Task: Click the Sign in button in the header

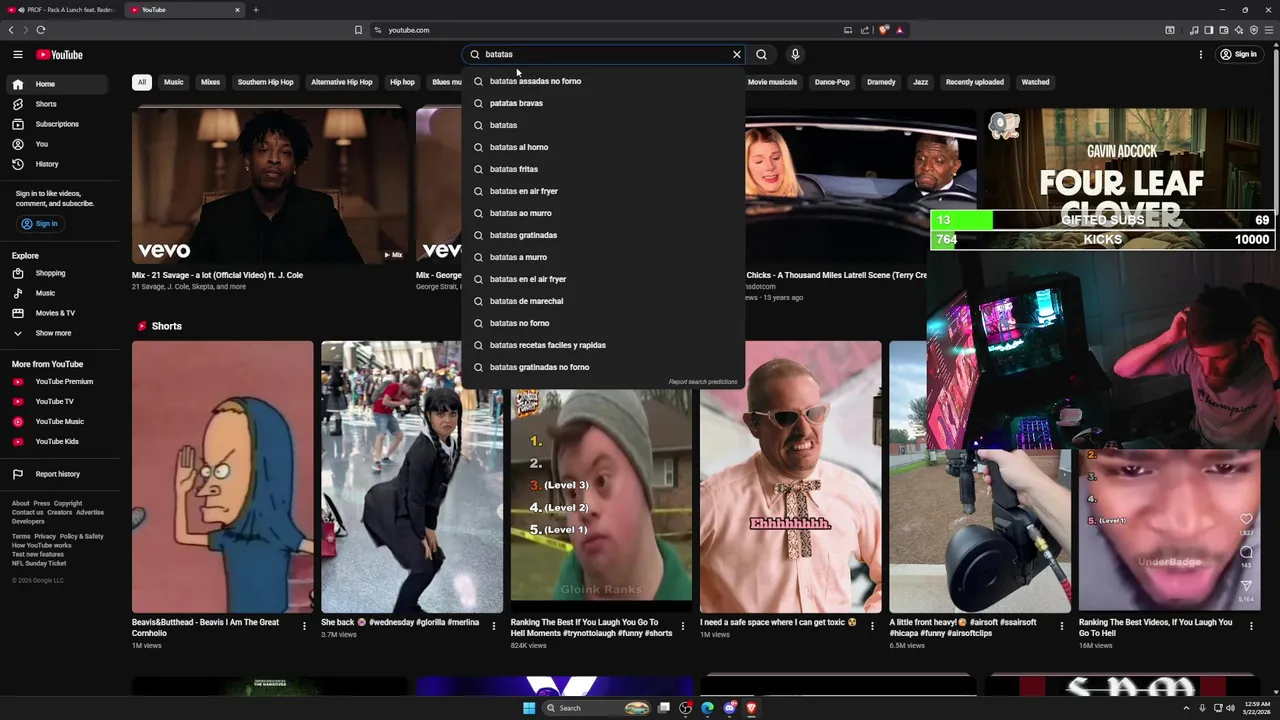Action: point(1239,55)
